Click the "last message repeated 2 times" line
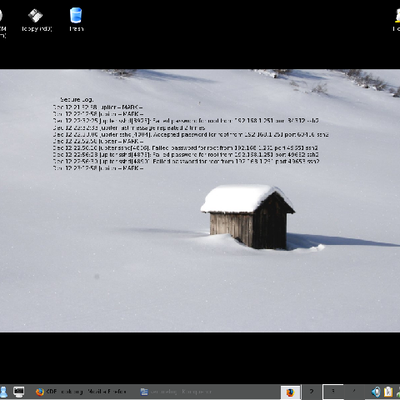The height and width of the screenshot is (400, 400). point(129,128)
